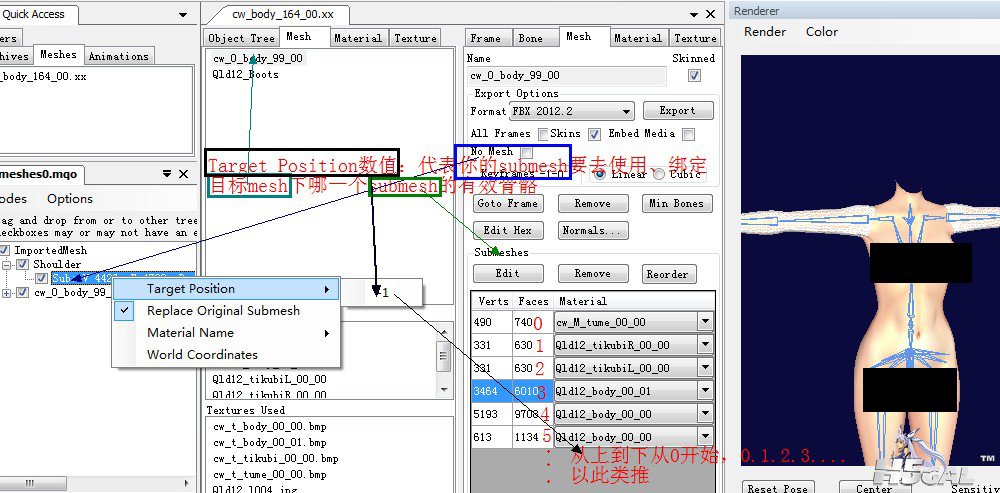This screenshot has width=1000, height=493.
Task: Choose Material Name in context menu
Action: (x=190, y=332)
